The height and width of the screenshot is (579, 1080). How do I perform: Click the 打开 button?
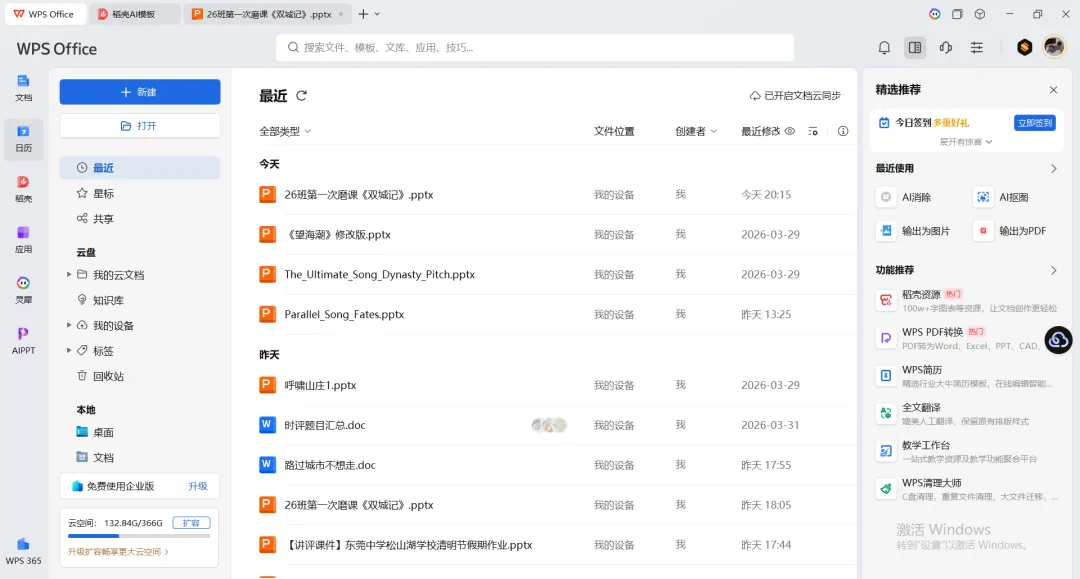tap(140, 126)
